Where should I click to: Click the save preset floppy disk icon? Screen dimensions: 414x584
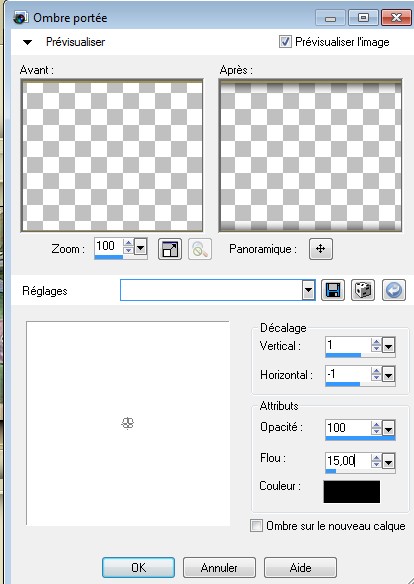[333, 290]
